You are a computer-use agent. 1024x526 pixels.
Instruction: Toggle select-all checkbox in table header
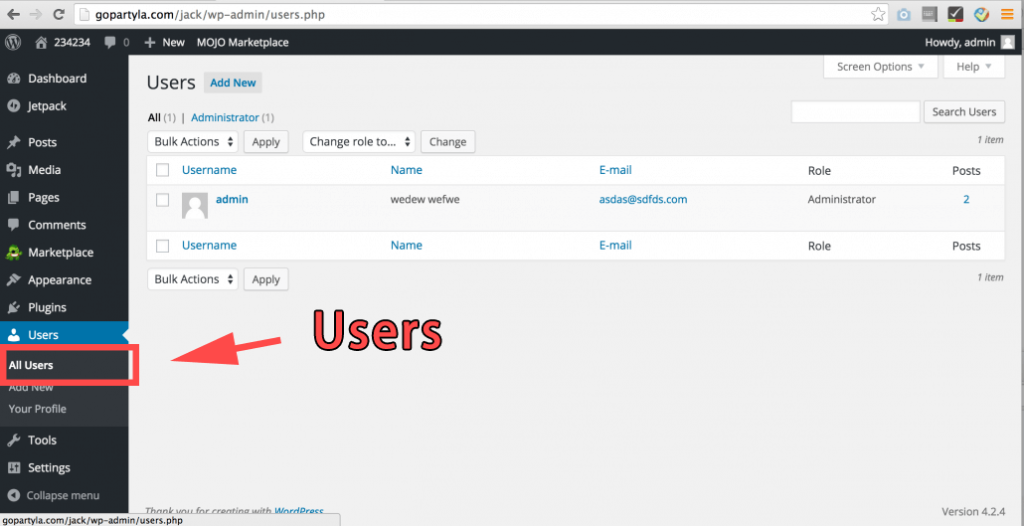coord(163,170)
